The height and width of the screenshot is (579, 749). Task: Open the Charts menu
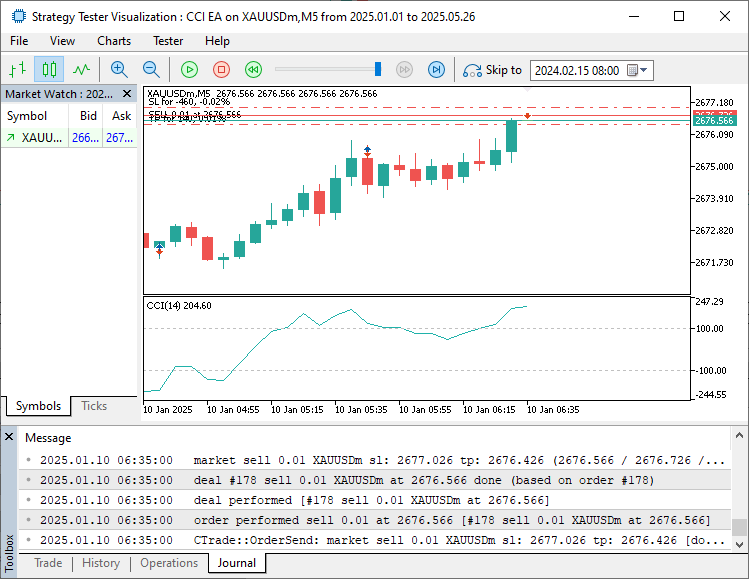(x=114, y=41)
